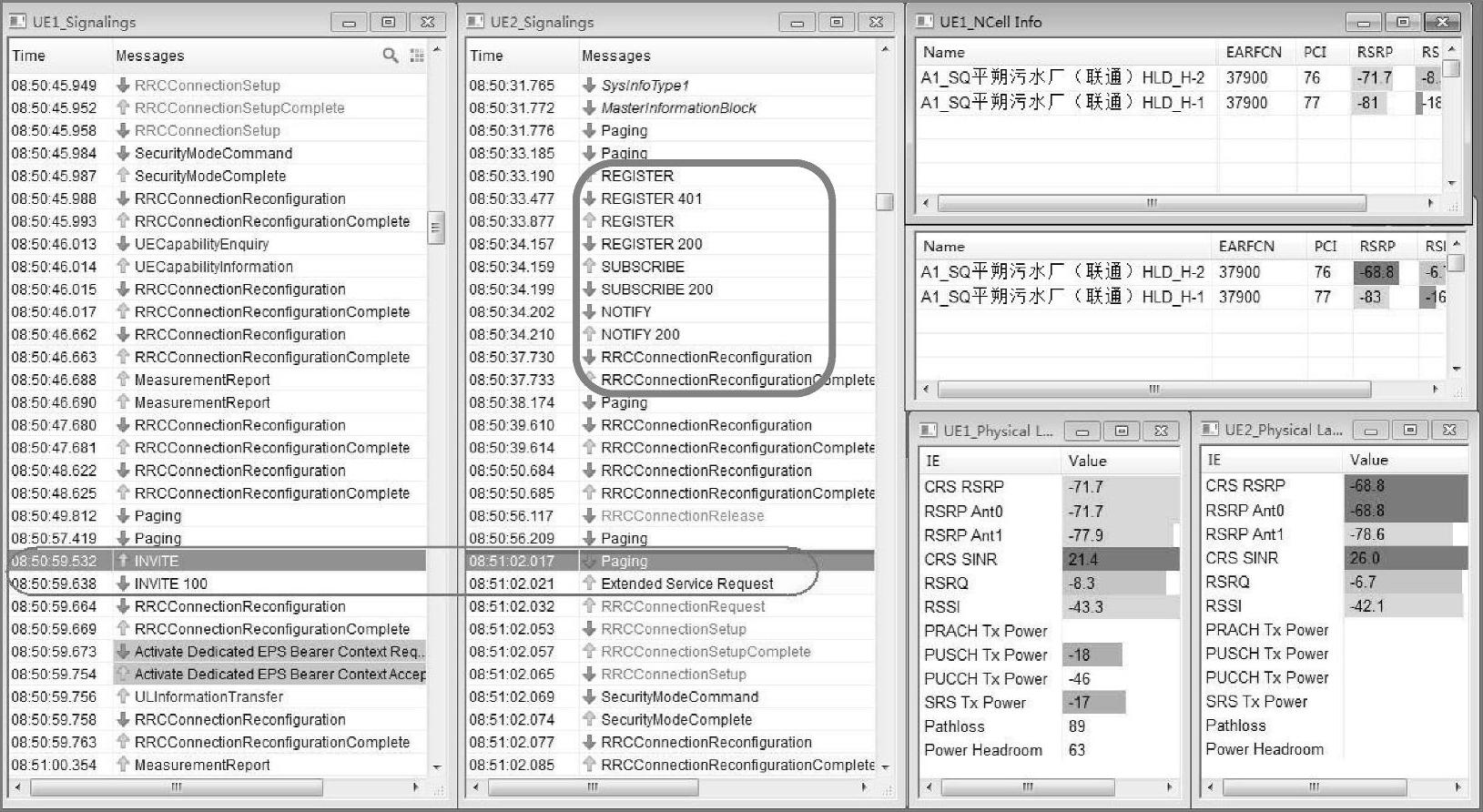1483x812 pixels.
Task: Select RRCConnectionRelease in UE2_Signalings
Action: (x=671, y=515)
